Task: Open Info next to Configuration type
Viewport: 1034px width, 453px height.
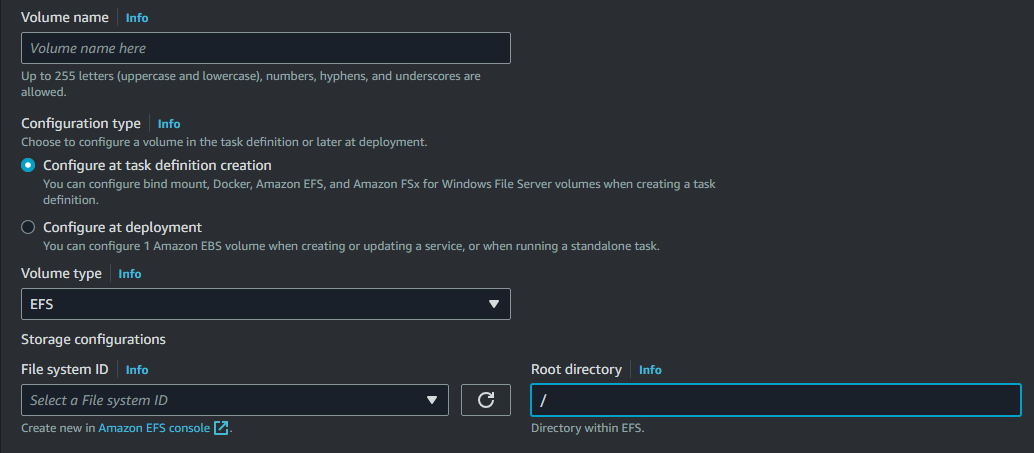Action: [169, 124]
